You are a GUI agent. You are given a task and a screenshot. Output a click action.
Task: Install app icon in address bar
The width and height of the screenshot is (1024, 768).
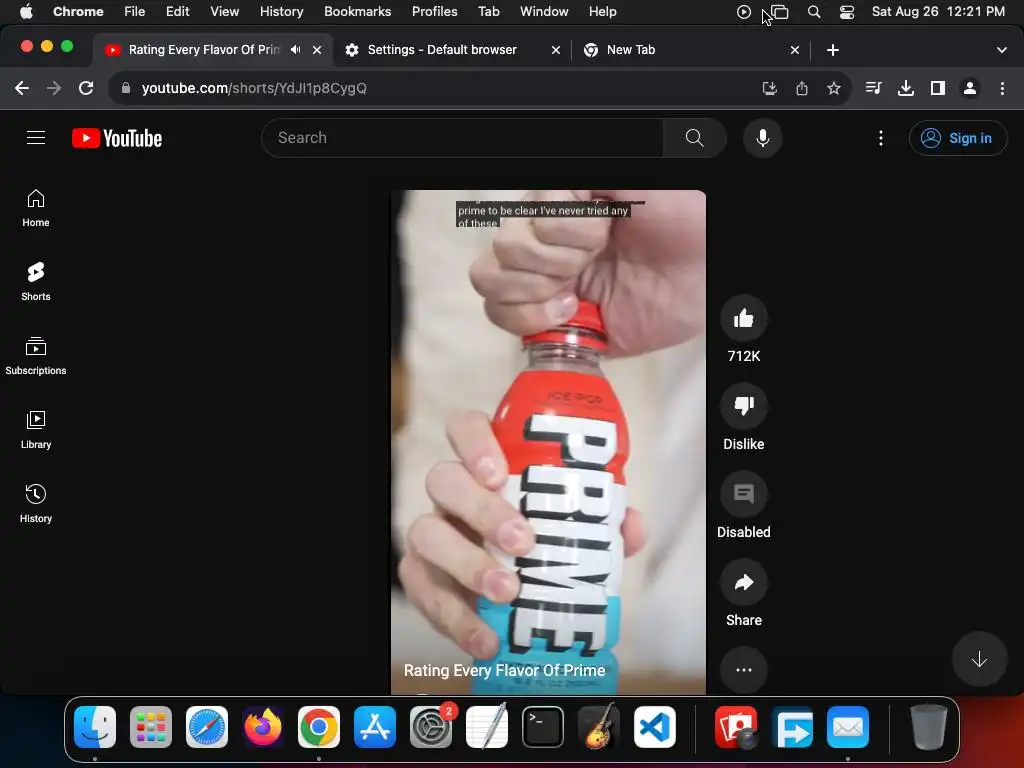[x=769, y=88]
